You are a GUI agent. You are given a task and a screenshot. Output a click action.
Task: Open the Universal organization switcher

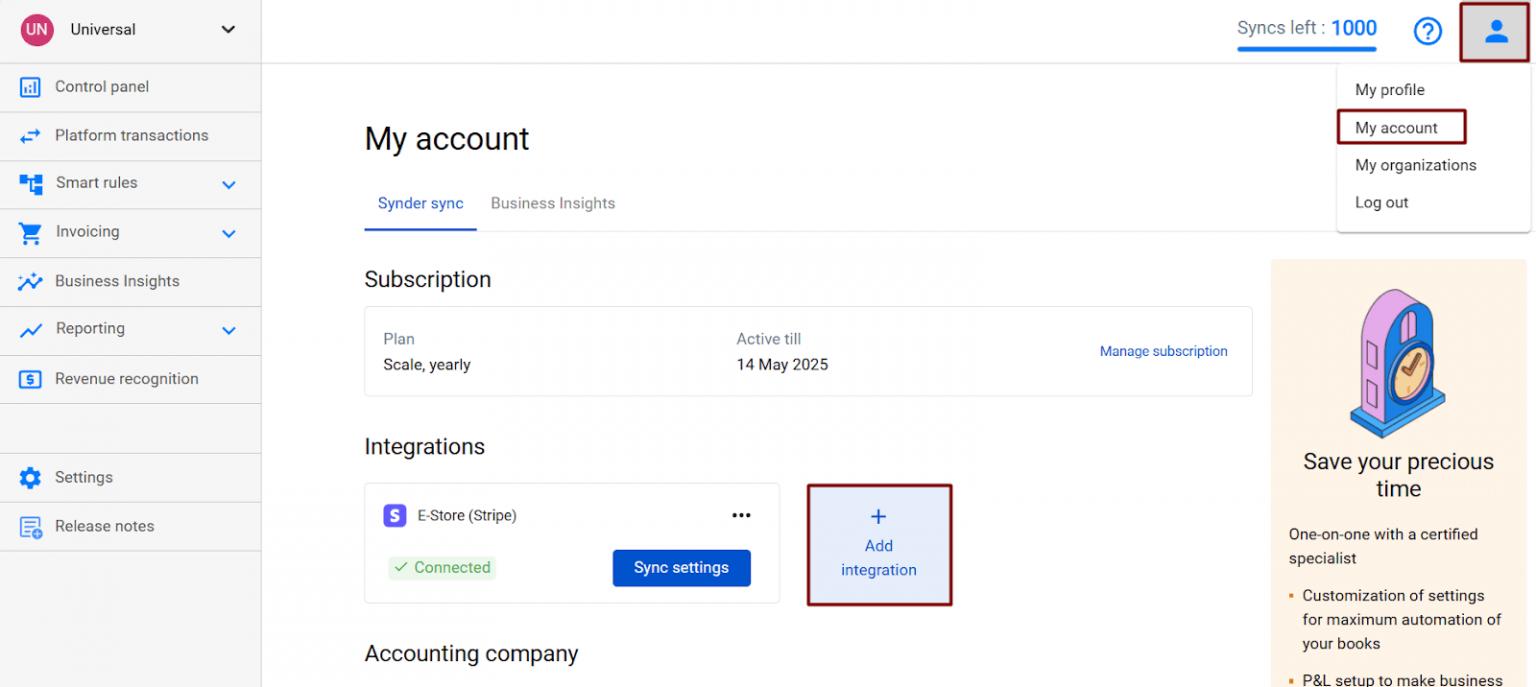pyautogui.click(x=227, y=29)
